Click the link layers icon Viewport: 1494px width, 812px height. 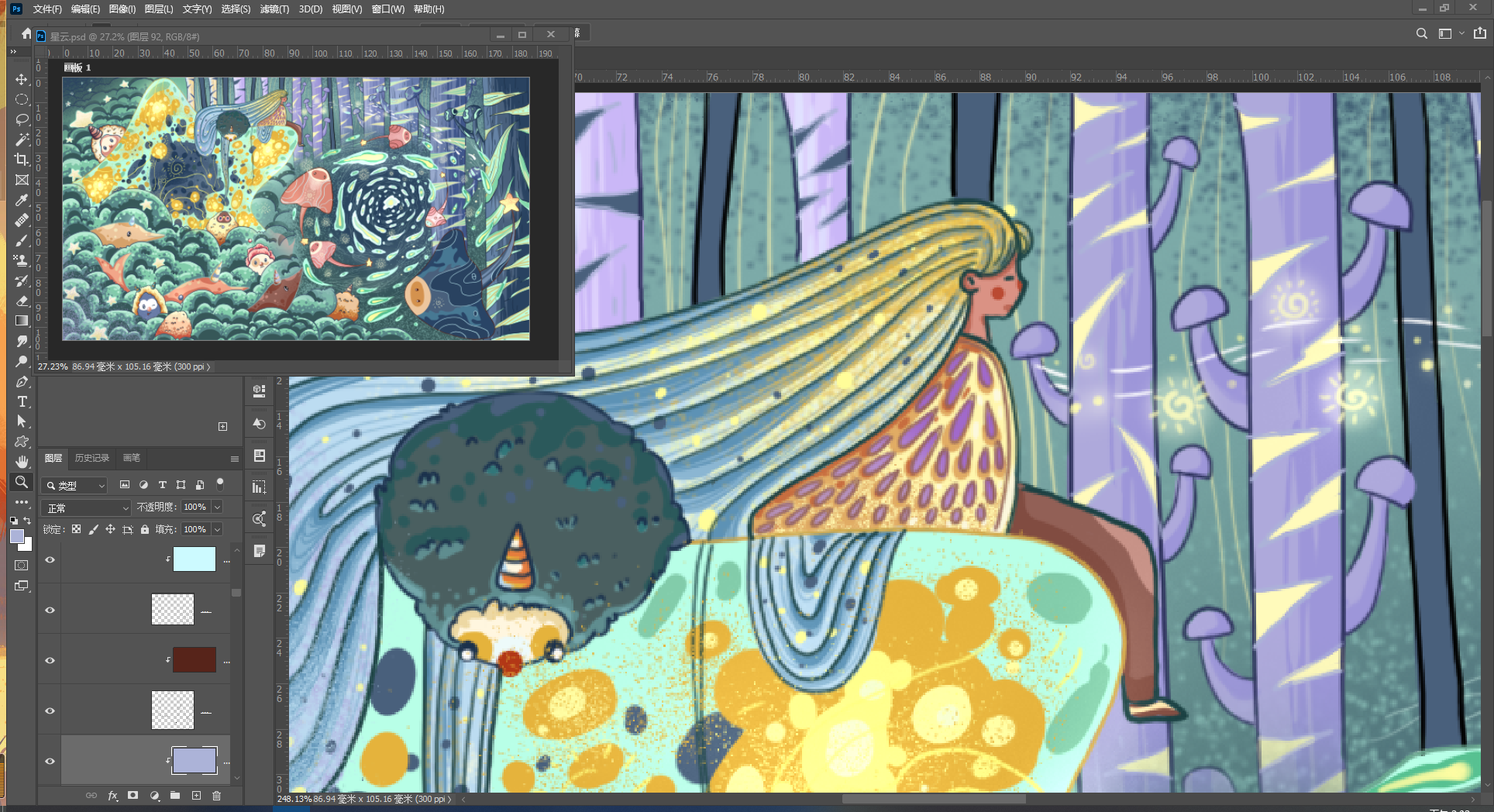click(91, 796)
